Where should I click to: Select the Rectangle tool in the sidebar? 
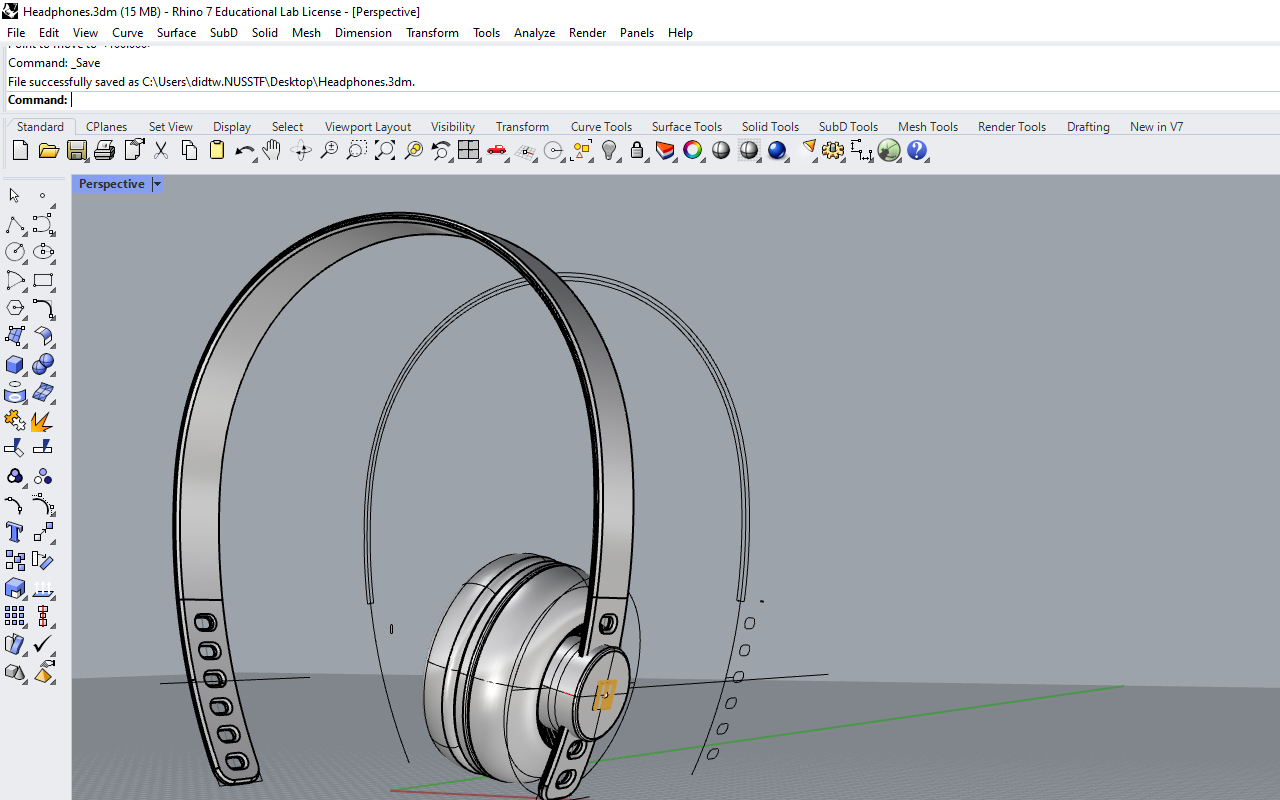click(x=43, y=280)
